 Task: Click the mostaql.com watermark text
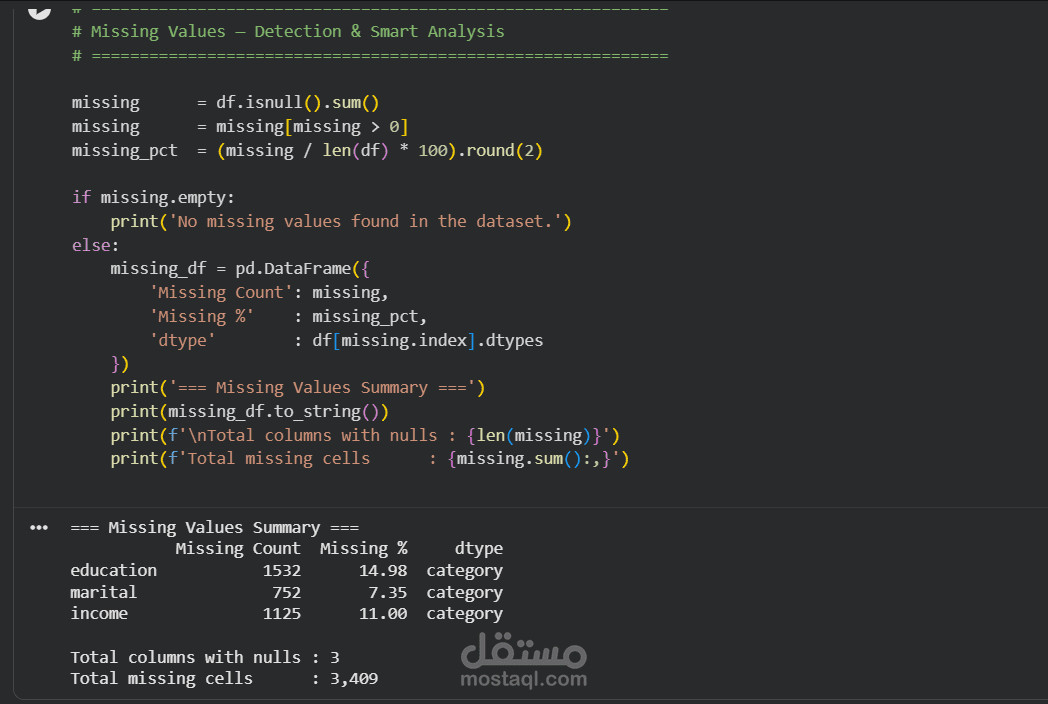523,679
